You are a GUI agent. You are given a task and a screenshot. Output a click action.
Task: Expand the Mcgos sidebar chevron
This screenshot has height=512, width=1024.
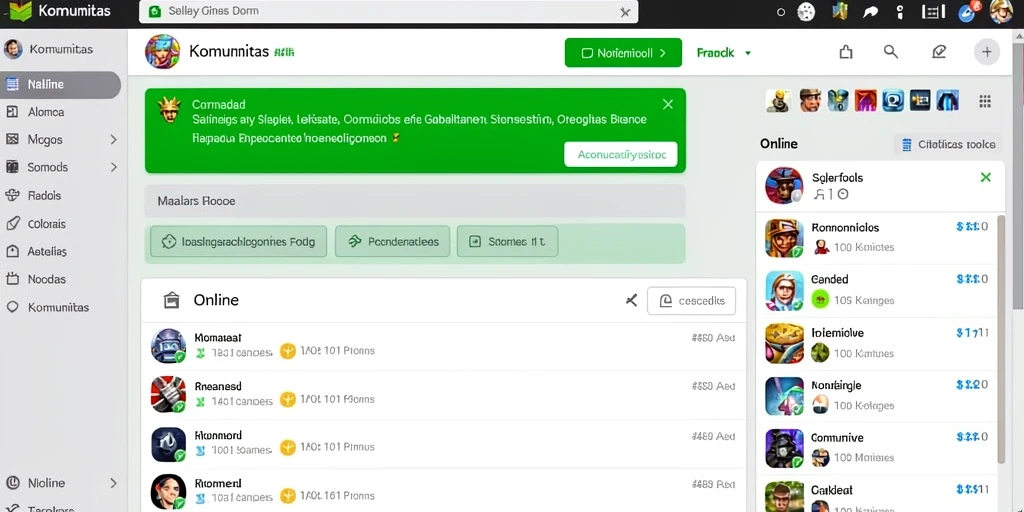pos(113,140)
